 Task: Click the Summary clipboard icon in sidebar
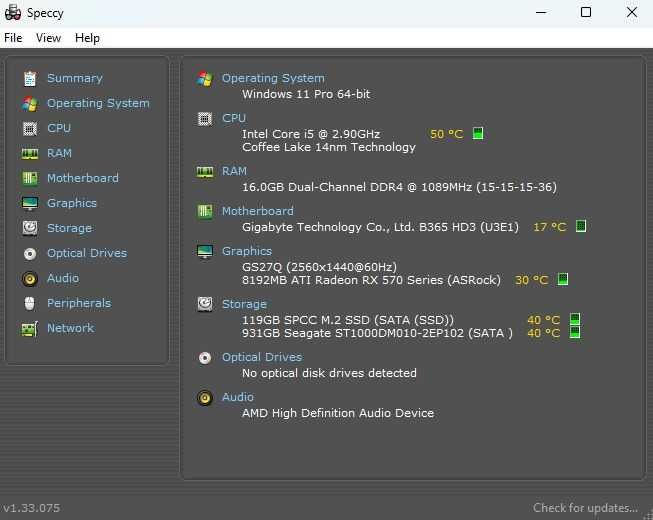29,78
